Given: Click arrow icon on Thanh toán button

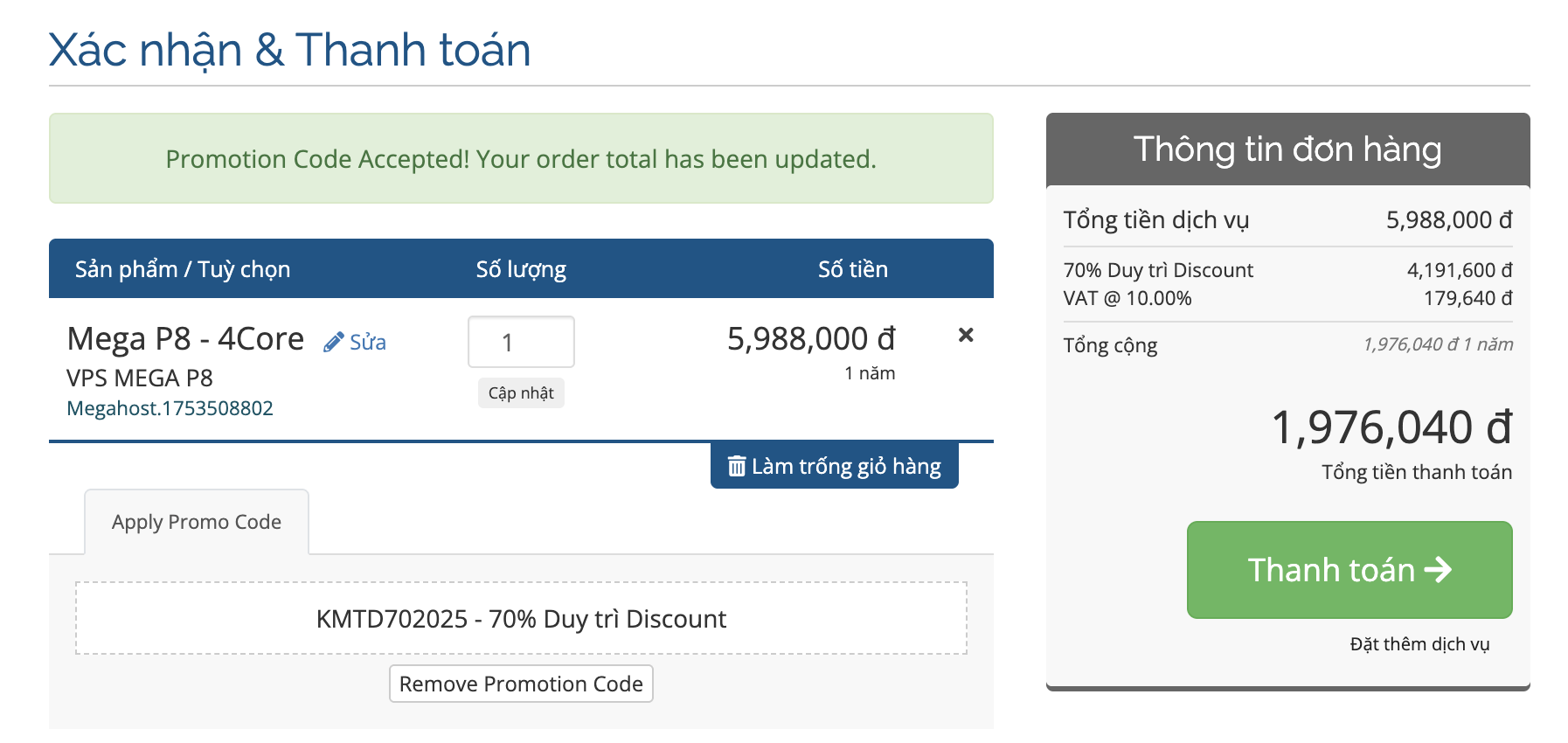Looking at the screenshot, I should tap(1438, 570).
